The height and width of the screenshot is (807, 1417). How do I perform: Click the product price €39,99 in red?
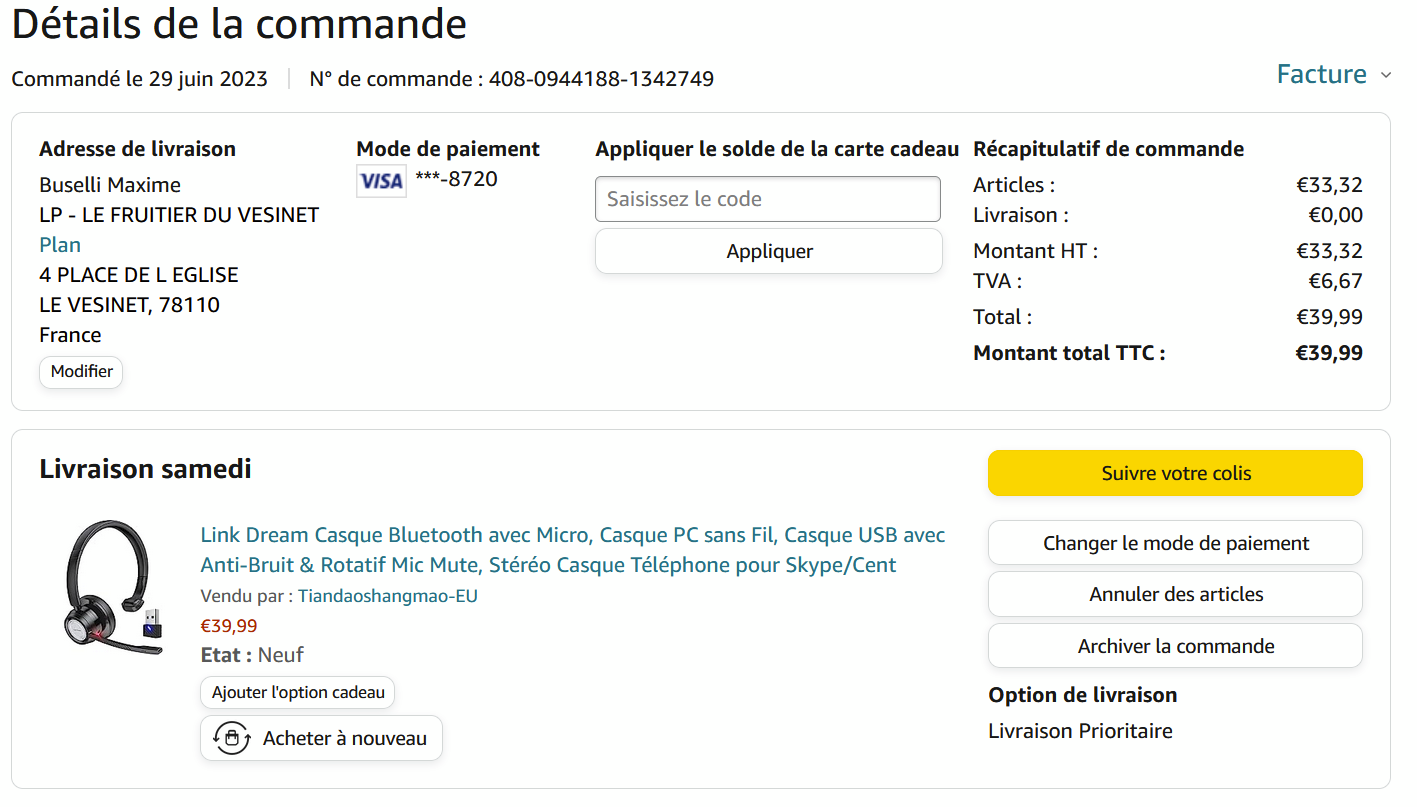[x=229, y=626]
